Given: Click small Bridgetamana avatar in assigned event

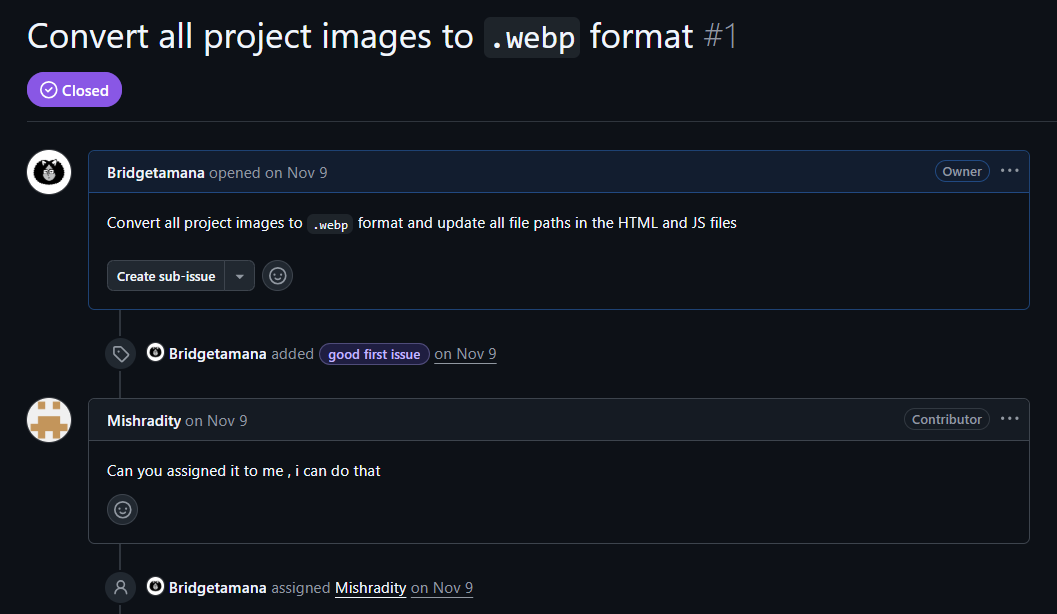Looking at the screenshot, I should tap(155, 587).
